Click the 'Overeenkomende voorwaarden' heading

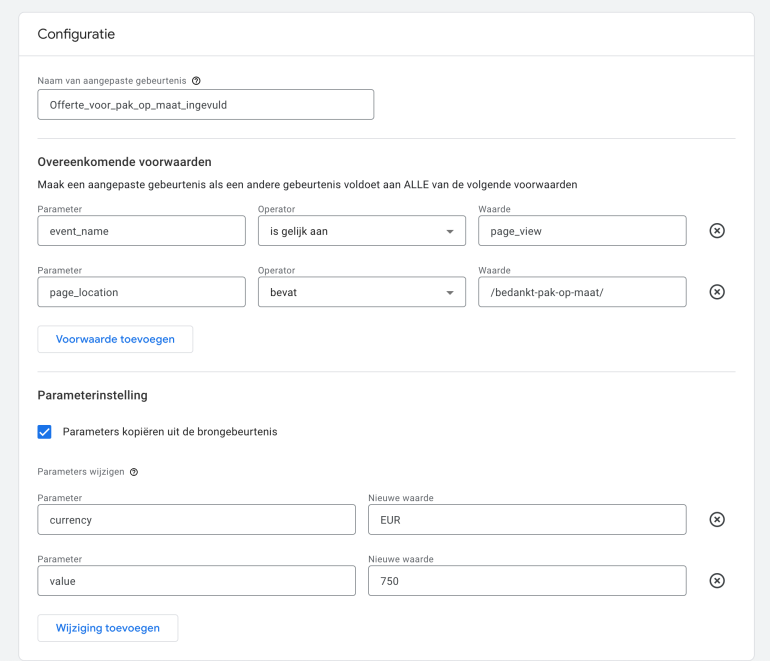[124, 162]
